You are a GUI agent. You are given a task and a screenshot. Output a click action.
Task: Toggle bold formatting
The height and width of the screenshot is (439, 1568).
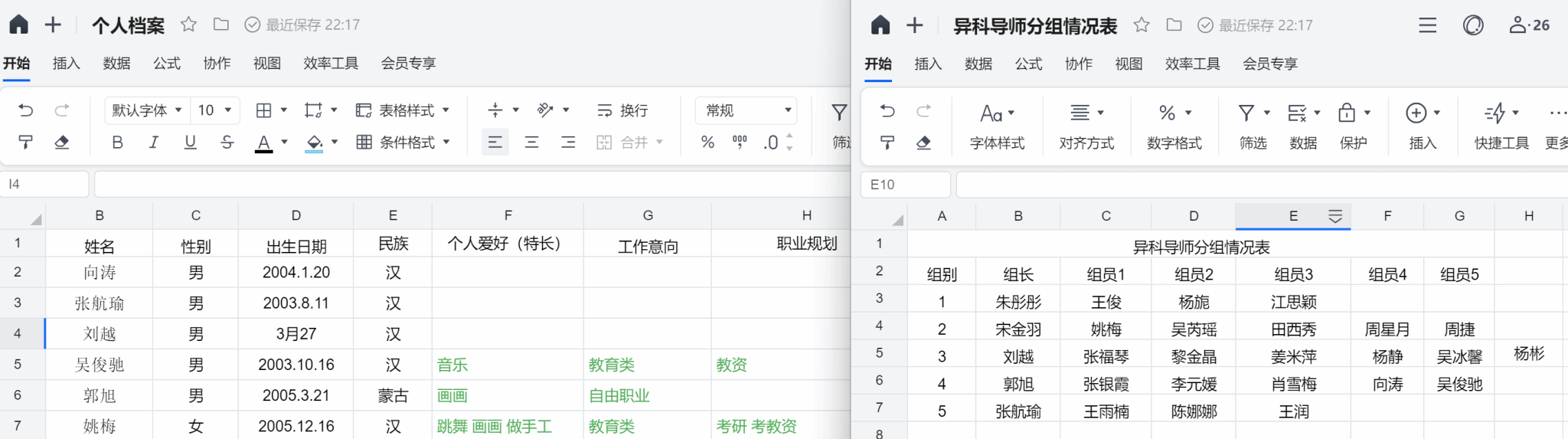coord(117,143)
